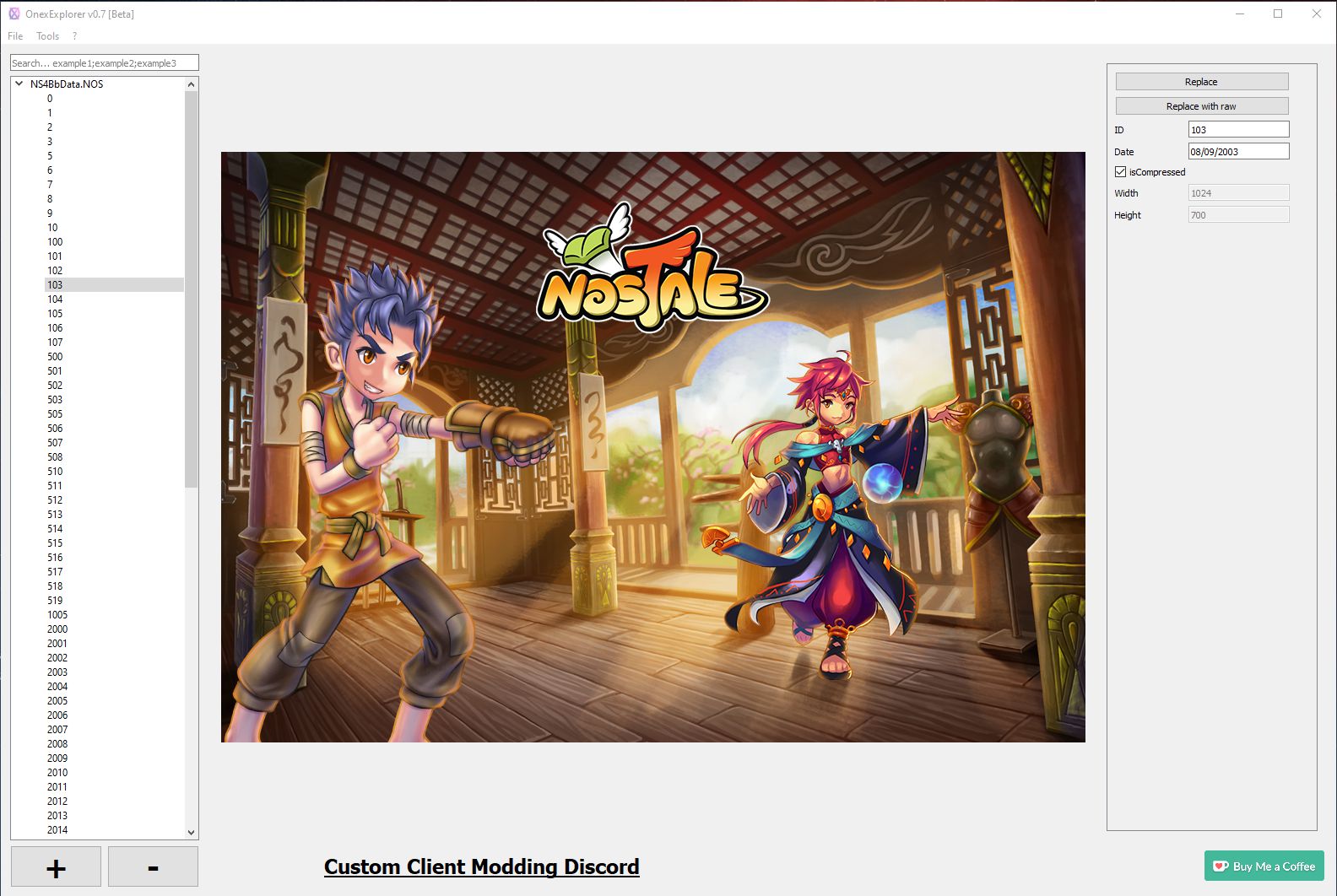Click the Date field showing 08/09/2003
The image size is (1337, 896).
point(1238,152)
